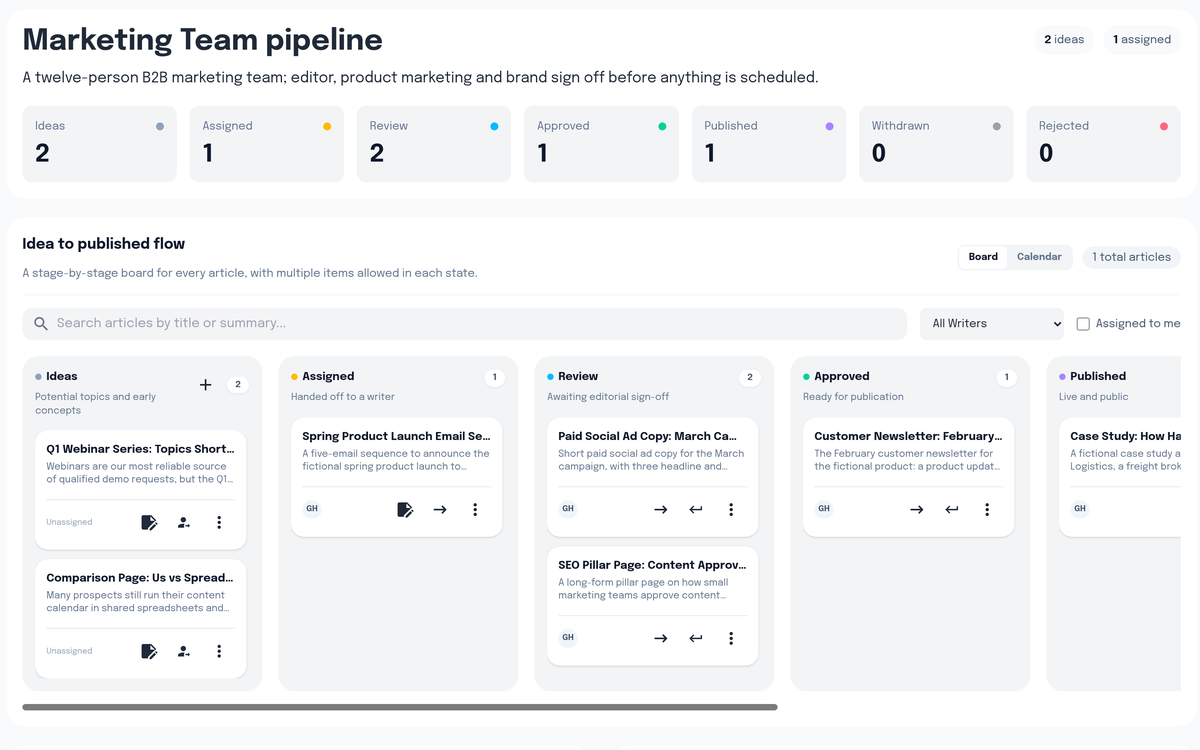Switch to the Board view tab
The width and height of the screenshot is (1200, 750).
(x=983, y=257)
